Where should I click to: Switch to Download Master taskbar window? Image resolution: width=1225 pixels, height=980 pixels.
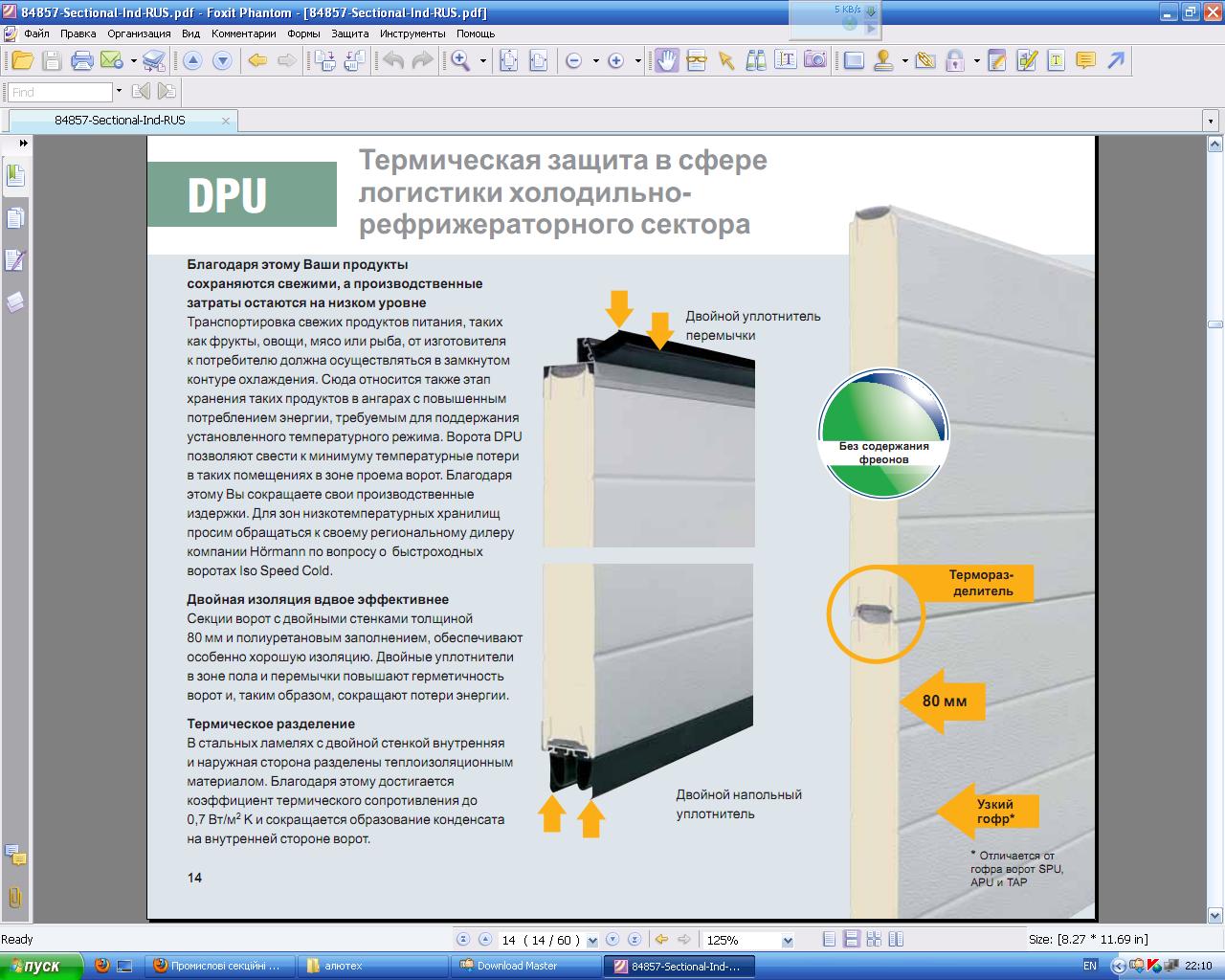tap(525, 966)
